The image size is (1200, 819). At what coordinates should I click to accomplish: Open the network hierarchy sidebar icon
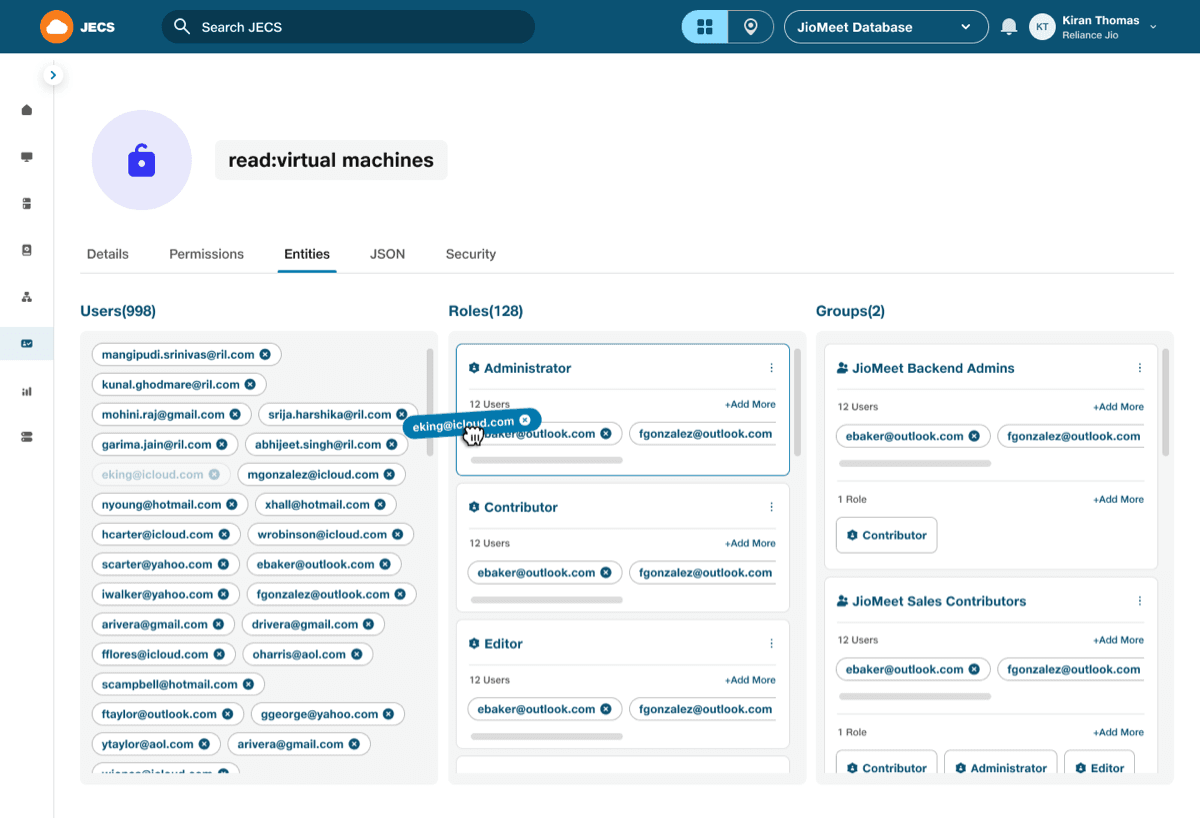click(27, 297)
